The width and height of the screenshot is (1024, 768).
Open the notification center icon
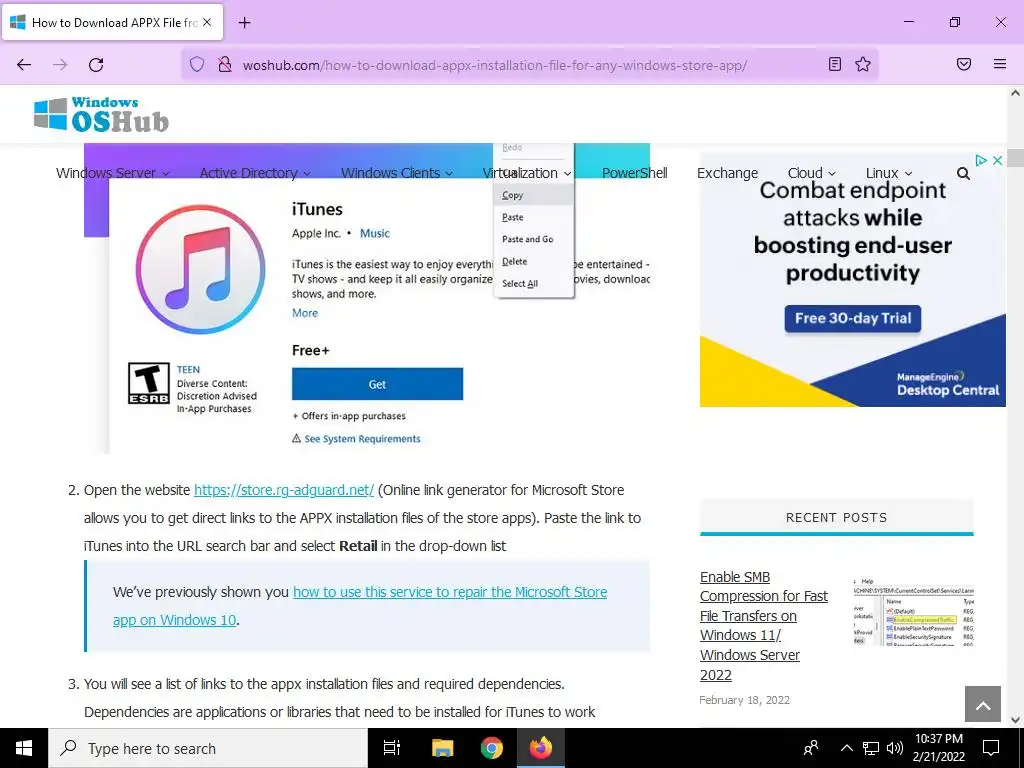click(x=991, y=748)
